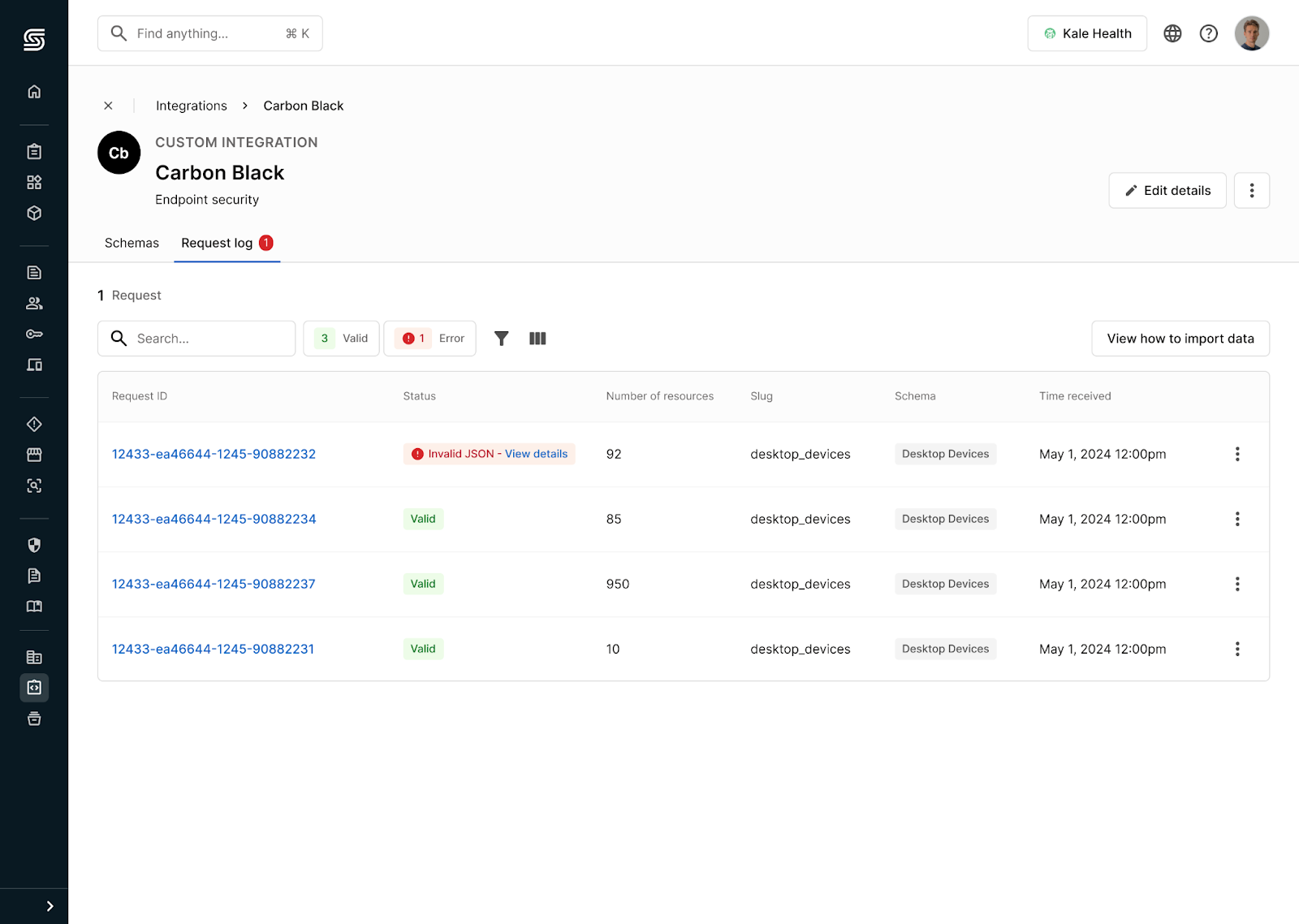The height and width of the screenshot is (924, 1299).
Task: Go to Integrations in the breadcrumb
Action: coord(192,106)
